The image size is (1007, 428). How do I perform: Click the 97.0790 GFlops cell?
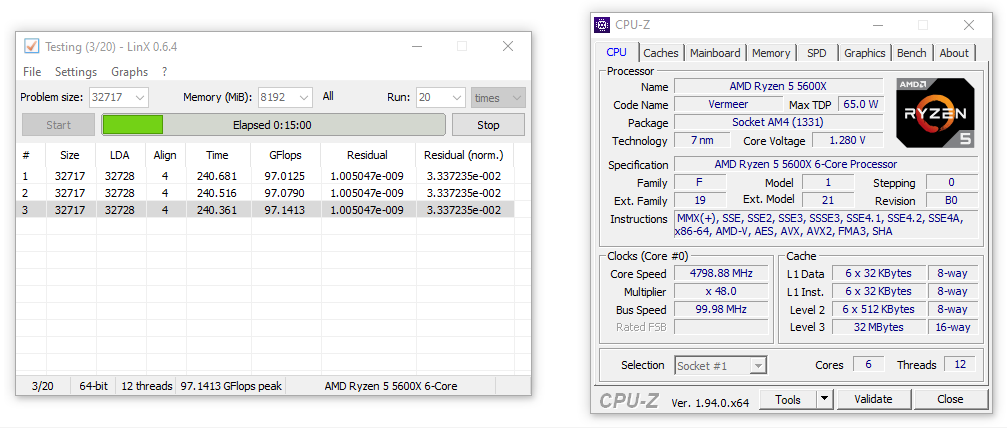(x=285, y=193)
